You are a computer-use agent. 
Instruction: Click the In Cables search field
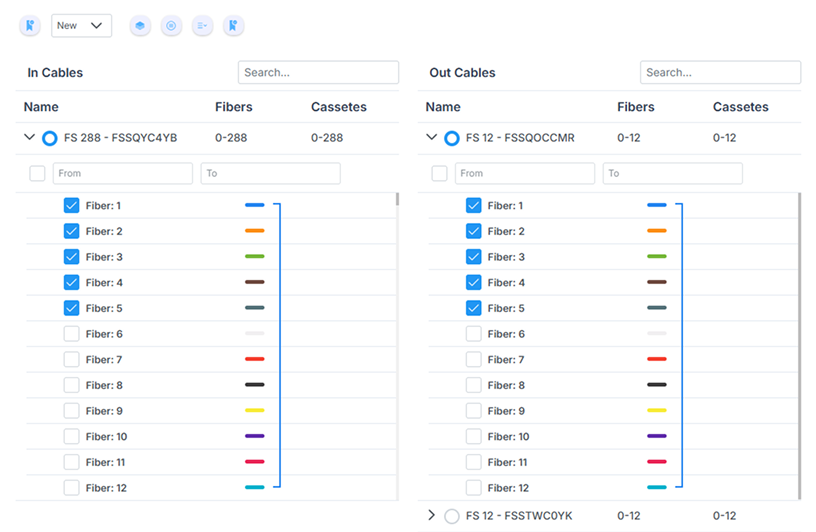[318, 72]
